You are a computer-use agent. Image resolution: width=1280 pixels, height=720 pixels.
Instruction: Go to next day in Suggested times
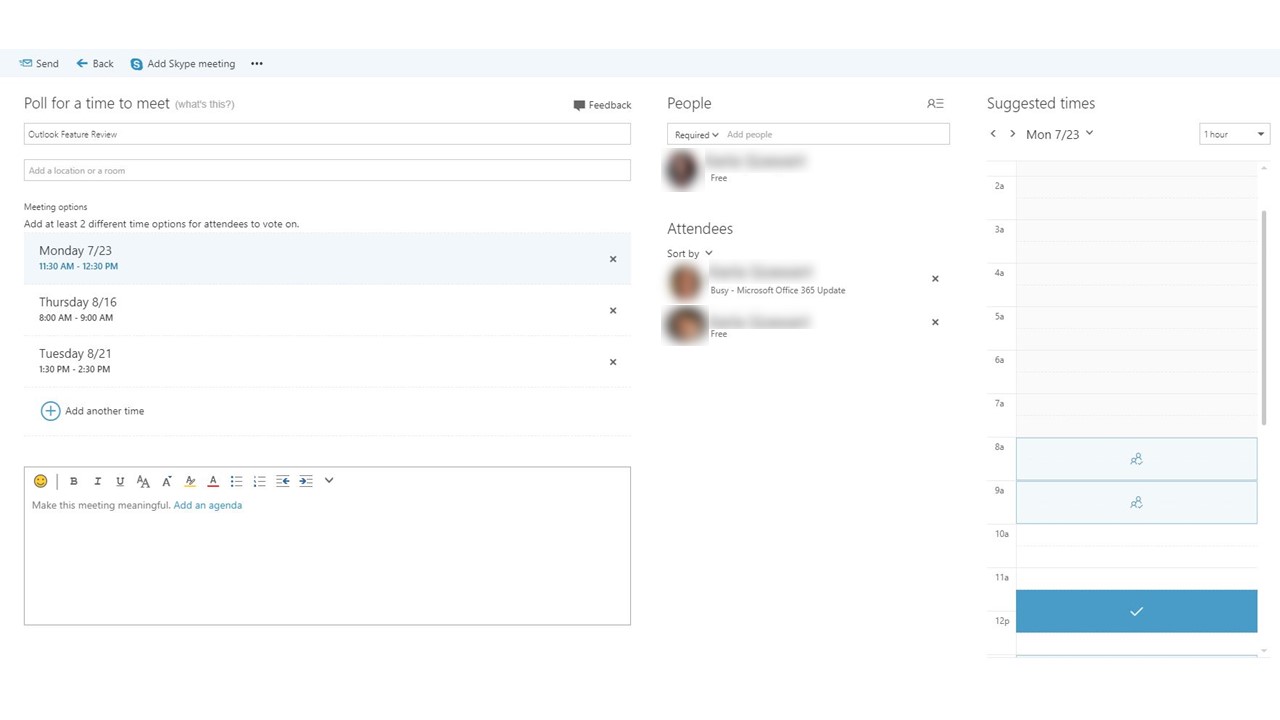[x=1012, y=134]
